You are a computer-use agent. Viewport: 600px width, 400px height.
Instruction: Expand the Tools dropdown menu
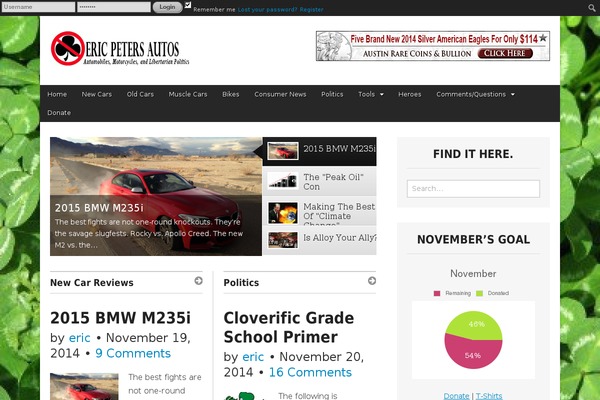pyautogui.click(x=371, y=94)
